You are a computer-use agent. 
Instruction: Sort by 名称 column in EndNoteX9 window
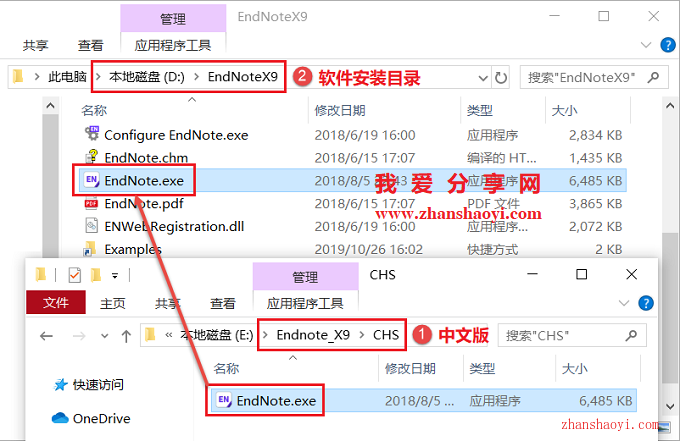click(94, 111)
